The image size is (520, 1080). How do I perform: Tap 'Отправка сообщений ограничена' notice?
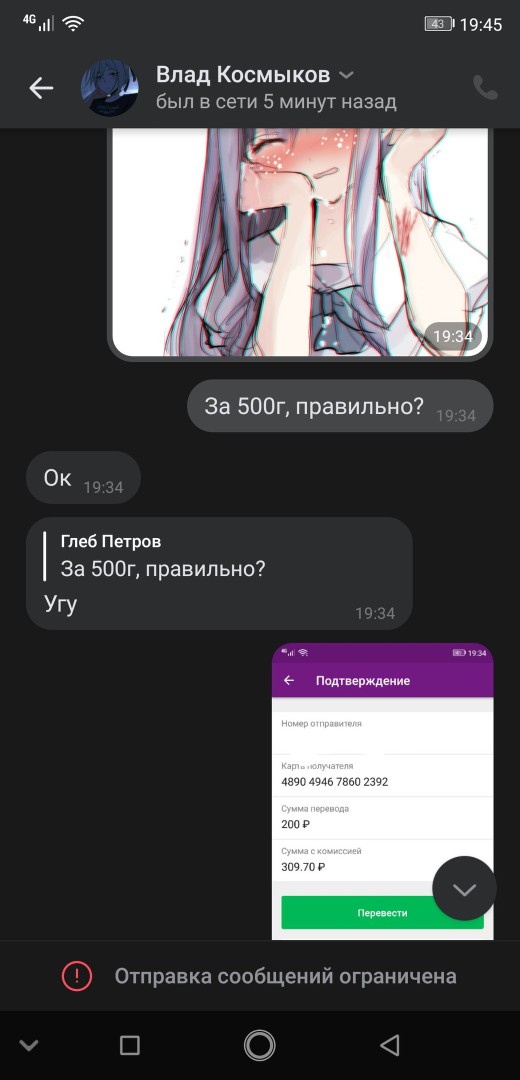[x=285, y=976]
